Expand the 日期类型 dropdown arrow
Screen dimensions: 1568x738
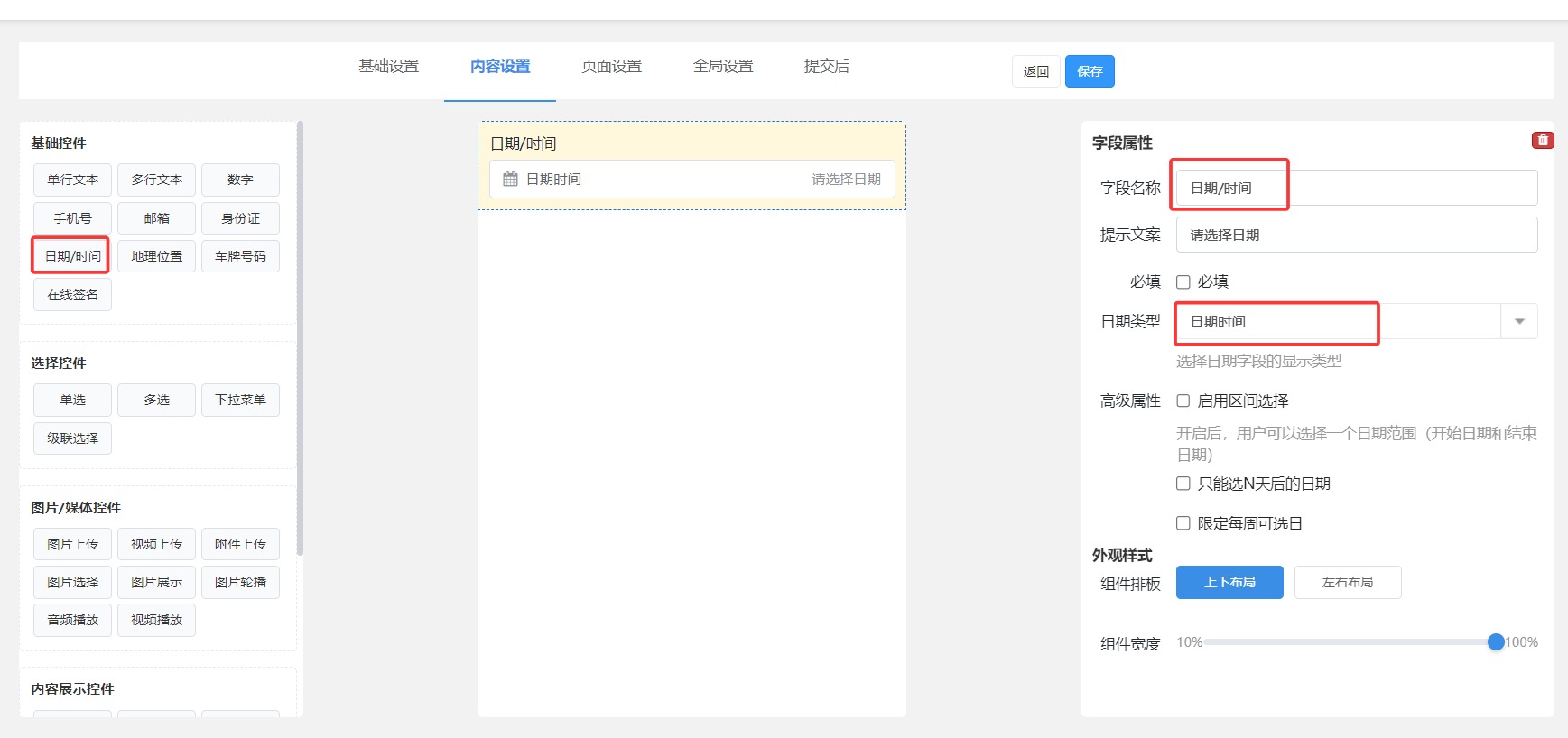point(1519,321)
